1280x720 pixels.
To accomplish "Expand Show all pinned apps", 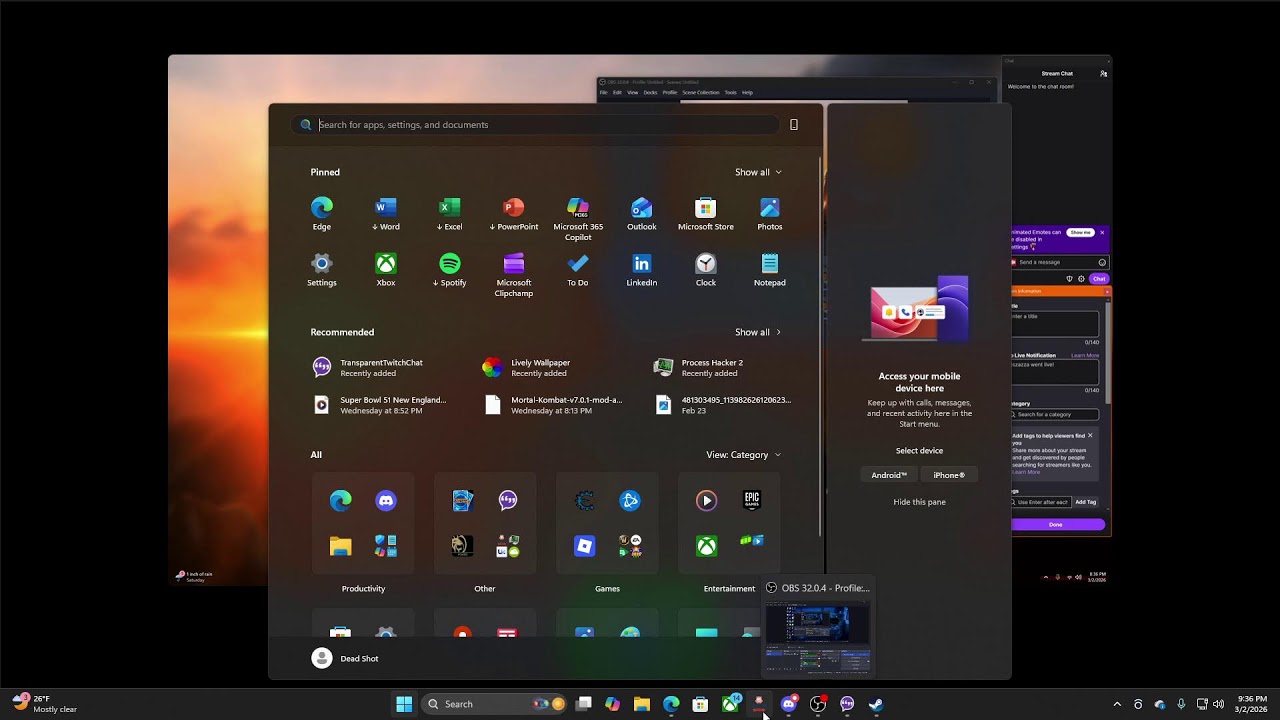I will click(x=758, y=172).
